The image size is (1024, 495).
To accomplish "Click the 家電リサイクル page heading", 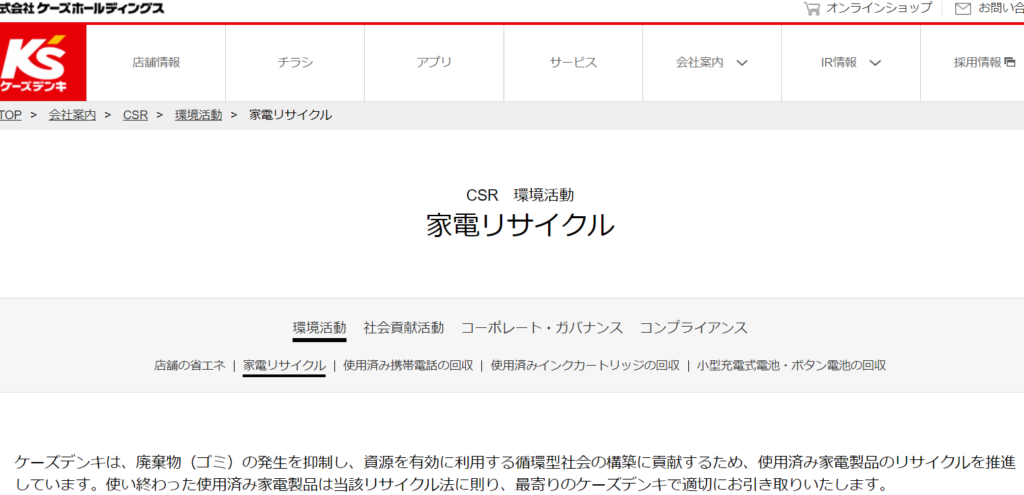I will click(x=520, y=225).
